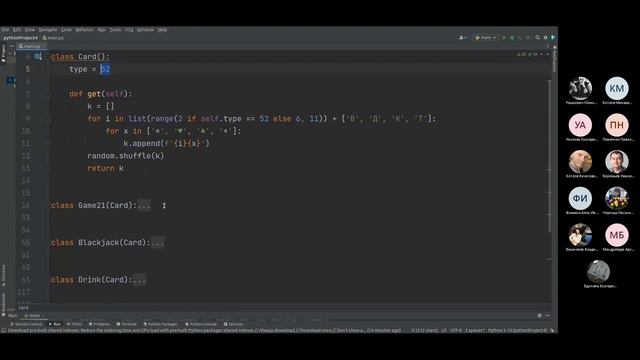Screen dimensions: 640x360
Task: Open the Tools menu
Action: [115, 30]
